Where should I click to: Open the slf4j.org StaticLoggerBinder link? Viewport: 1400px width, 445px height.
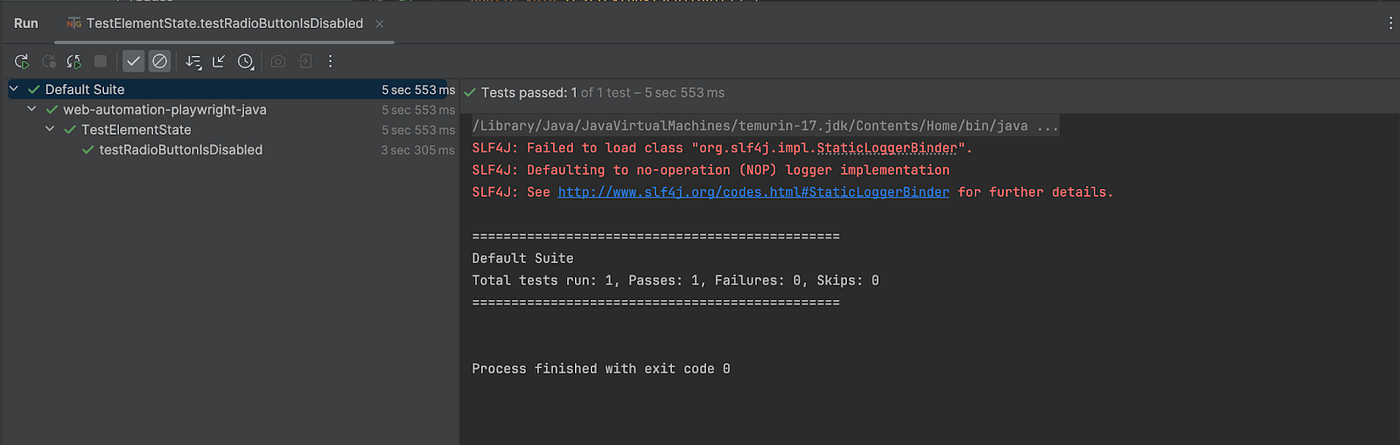click(753, 192)
